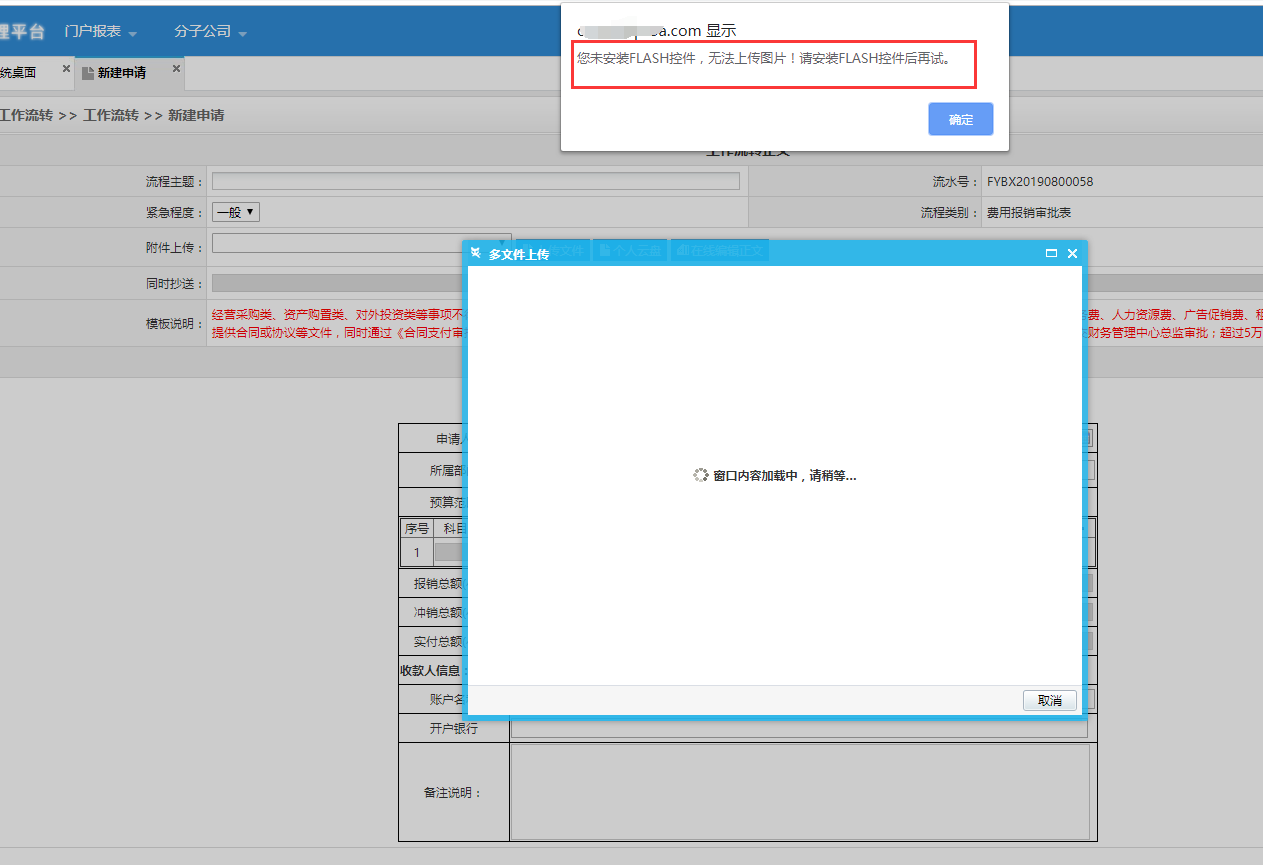Expand the 分子公司 menu
This screenshot has height=865, width=1263.
tap(210, 32)
